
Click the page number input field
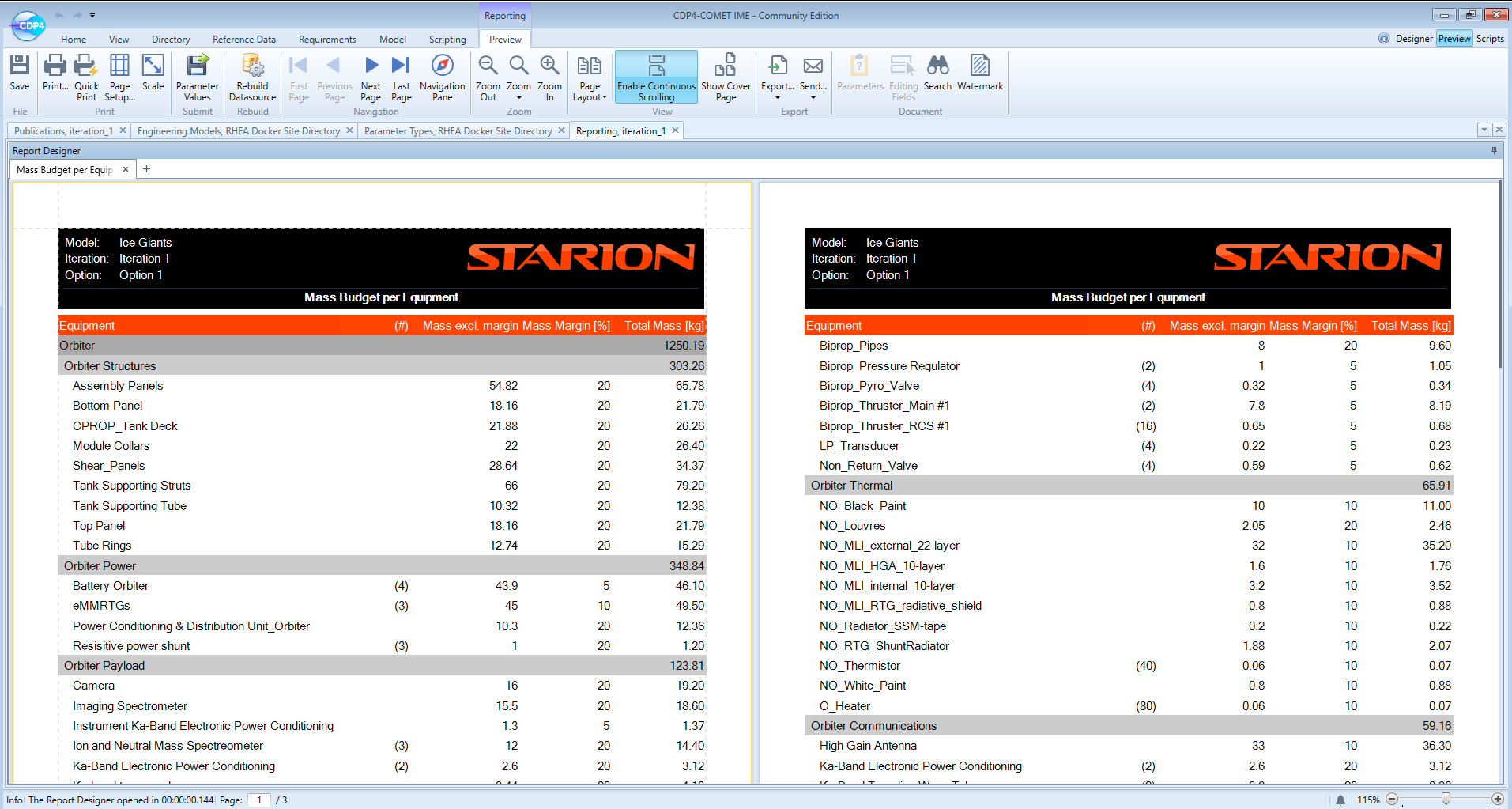pos(259,800)
